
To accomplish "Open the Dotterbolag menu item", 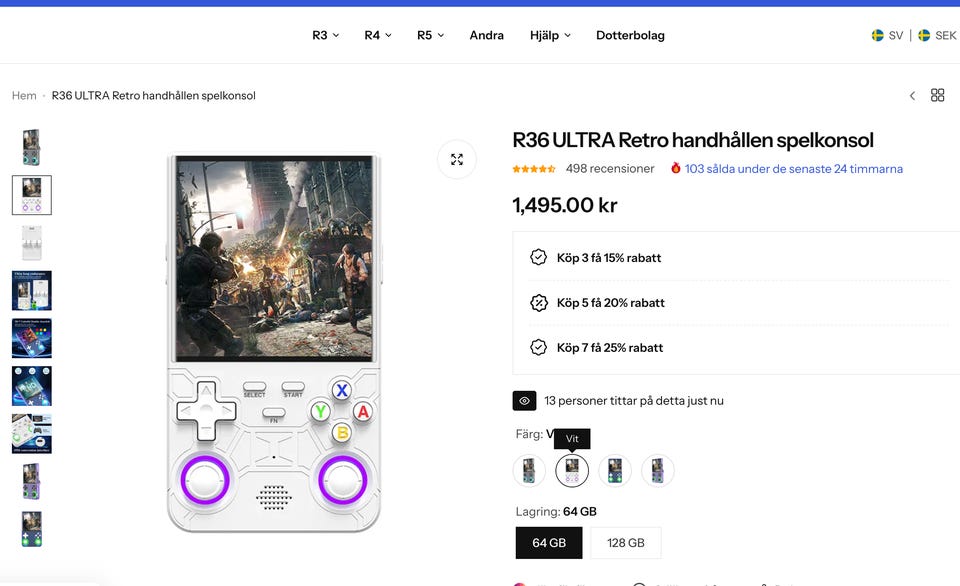I will point(630,35).
